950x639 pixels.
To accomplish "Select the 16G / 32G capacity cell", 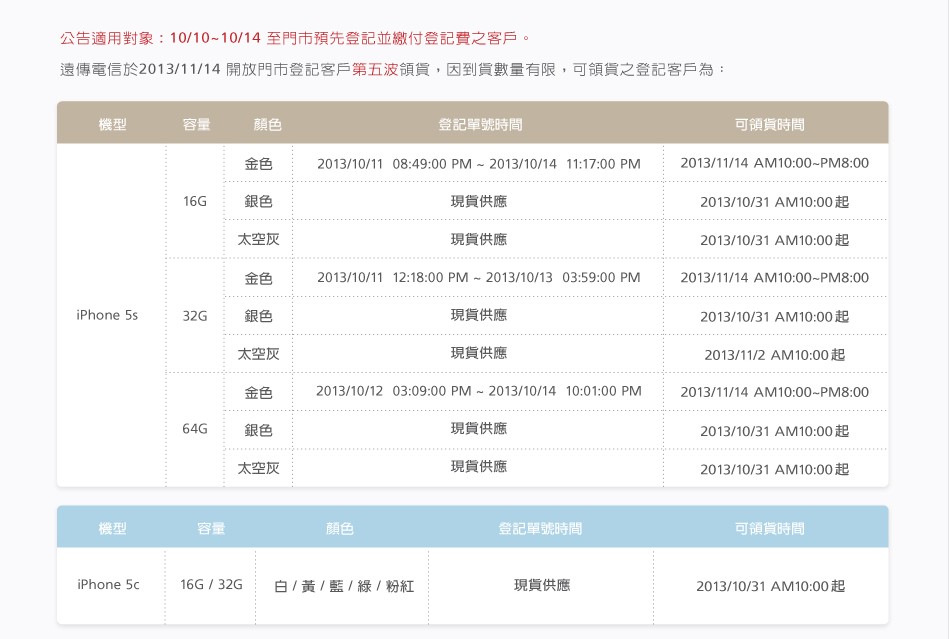I will point(211,584).
